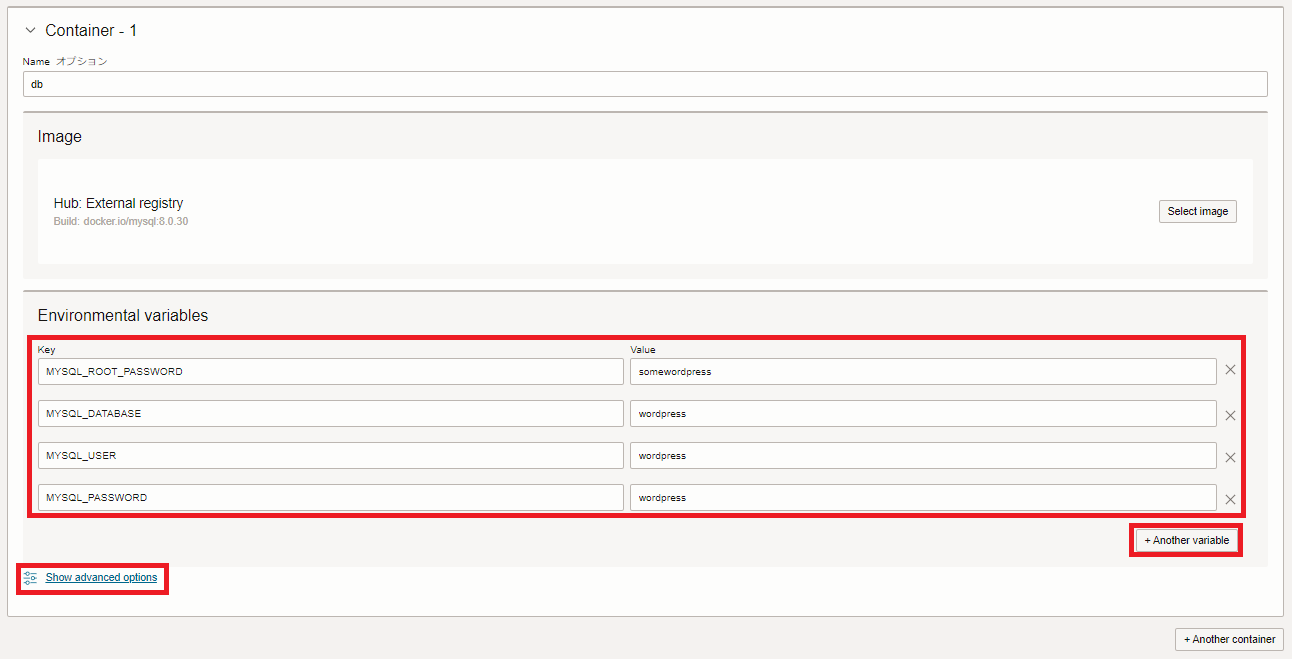
Task: Edit the value field for MYSQL_DATABASE
Action: point(922,413)
